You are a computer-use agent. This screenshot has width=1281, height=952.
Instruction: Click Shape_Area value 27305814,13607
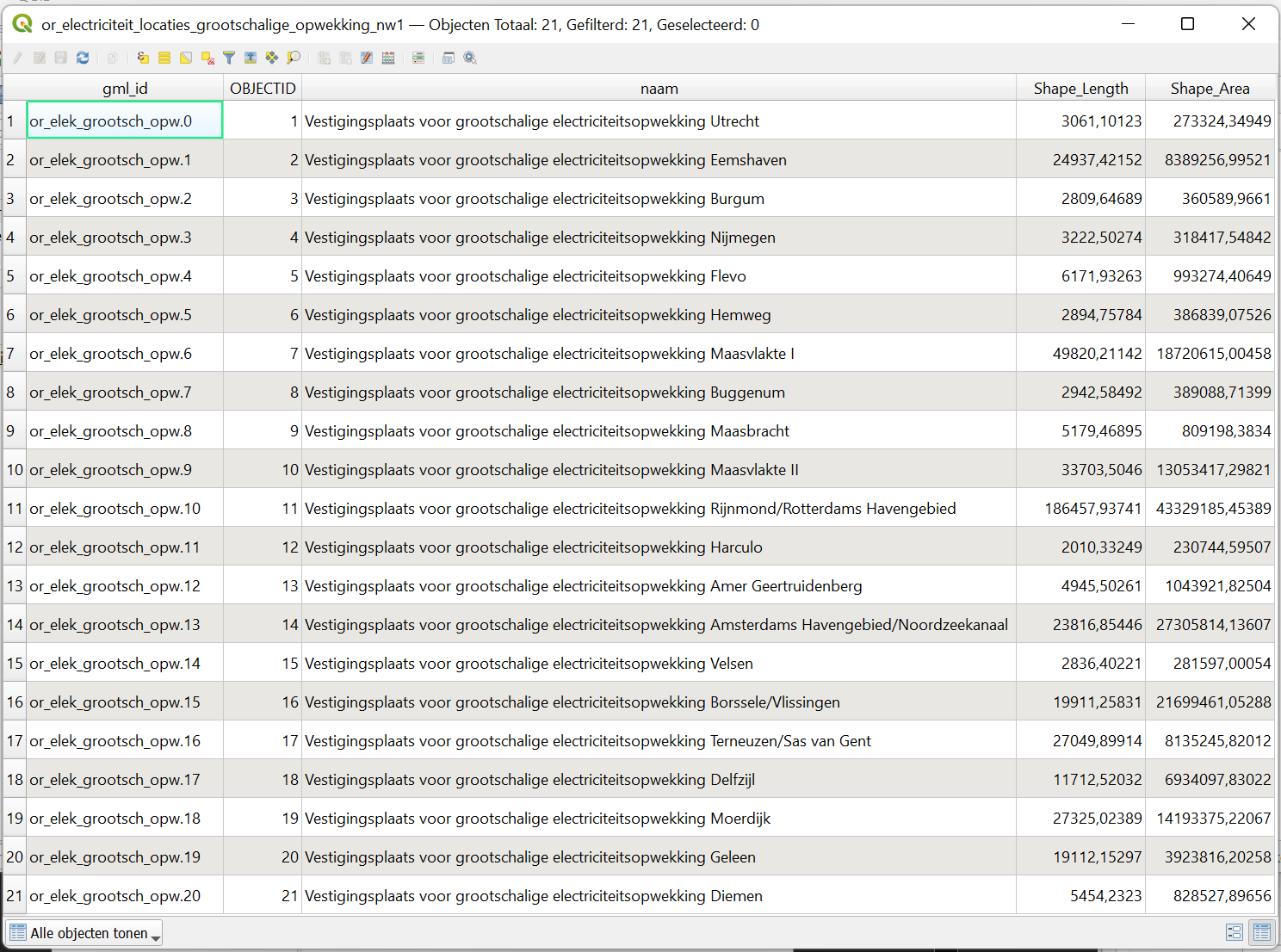tap(1210, 624)
